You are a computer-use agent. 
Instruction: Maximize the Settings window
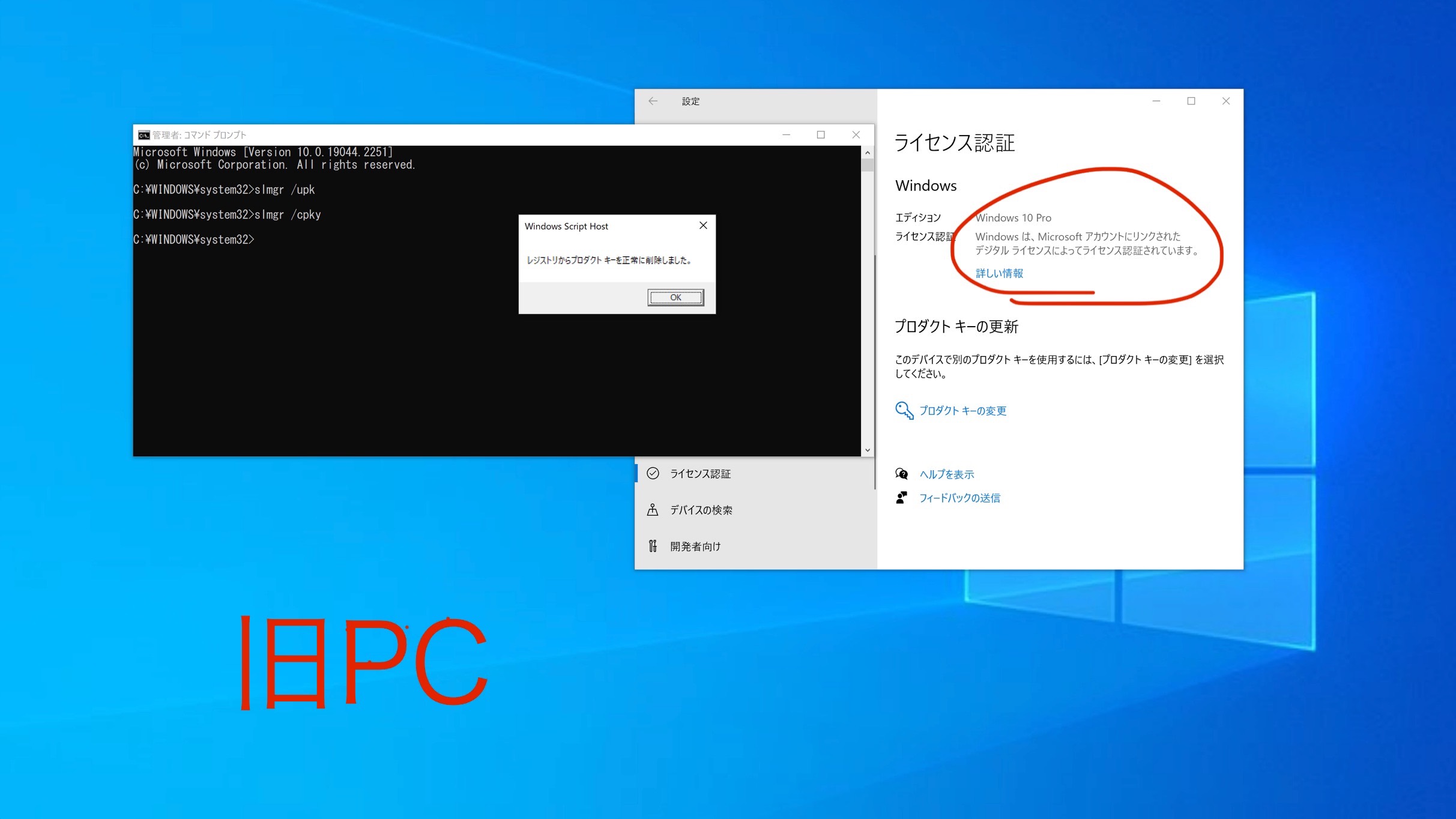pos(1191,101)
